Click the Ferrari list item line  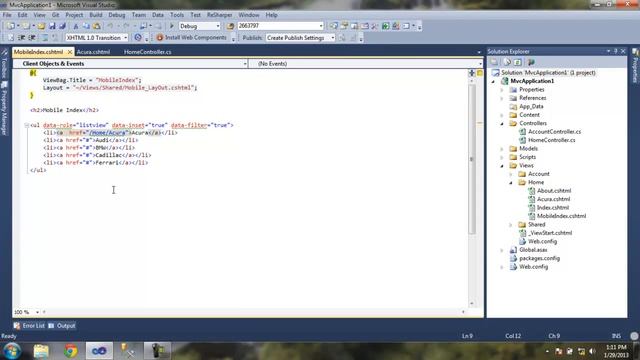[96, 162]
